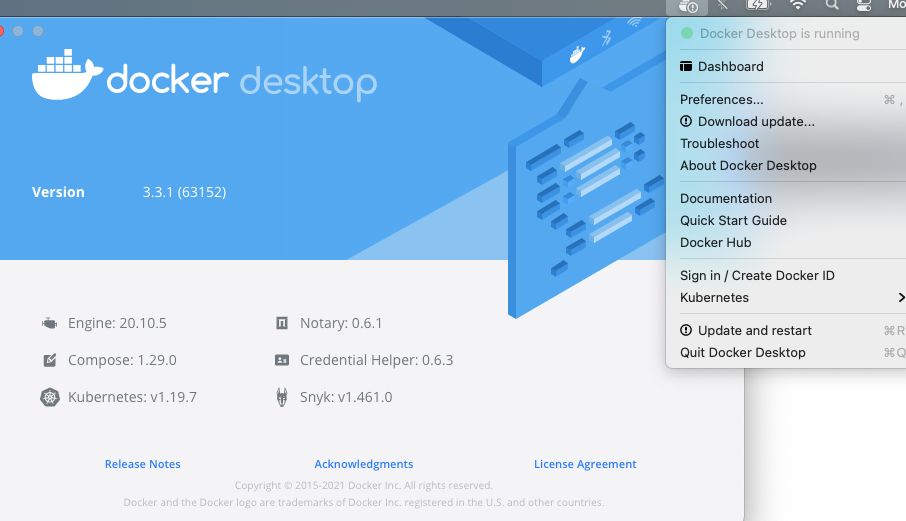Open Spotlight search magnifier icon
The height and width of the screenshot is (521, 906).
pyautogui.click(x=831, y=5)
